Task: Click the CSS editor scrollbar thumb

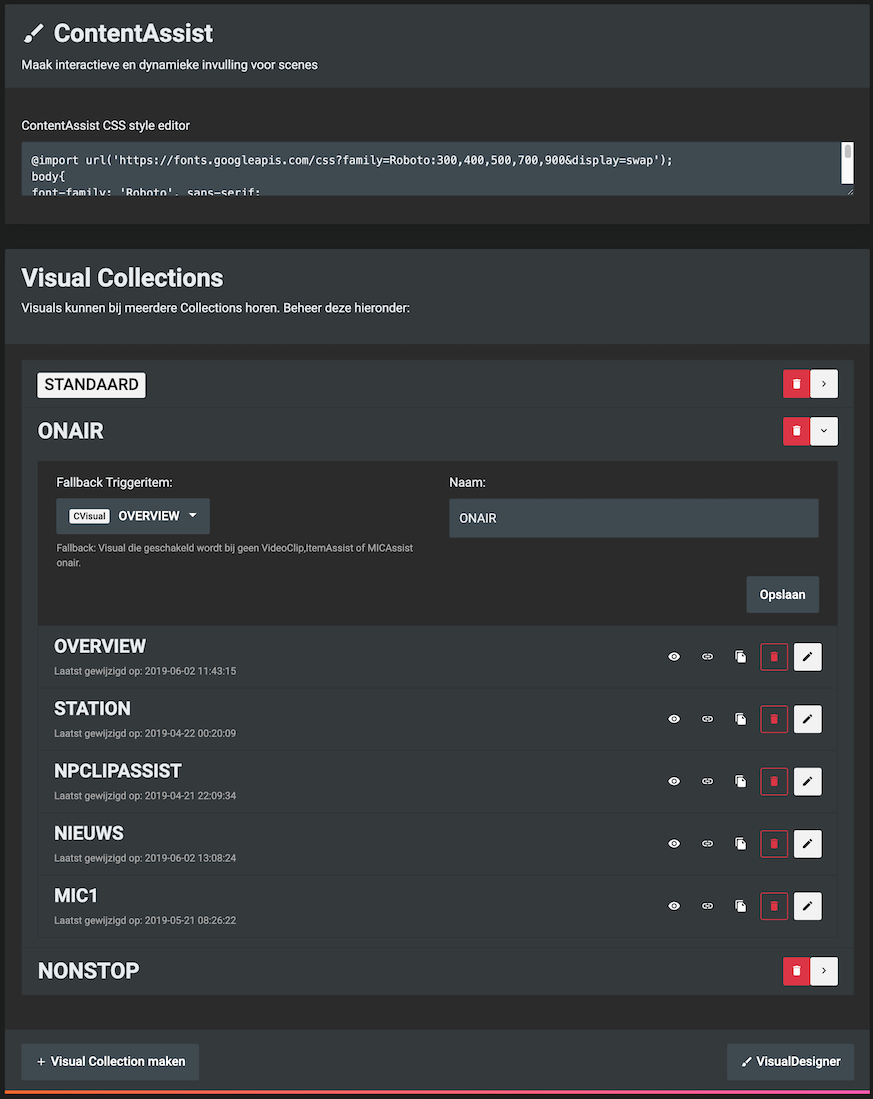Action: (x=848, y=151)
